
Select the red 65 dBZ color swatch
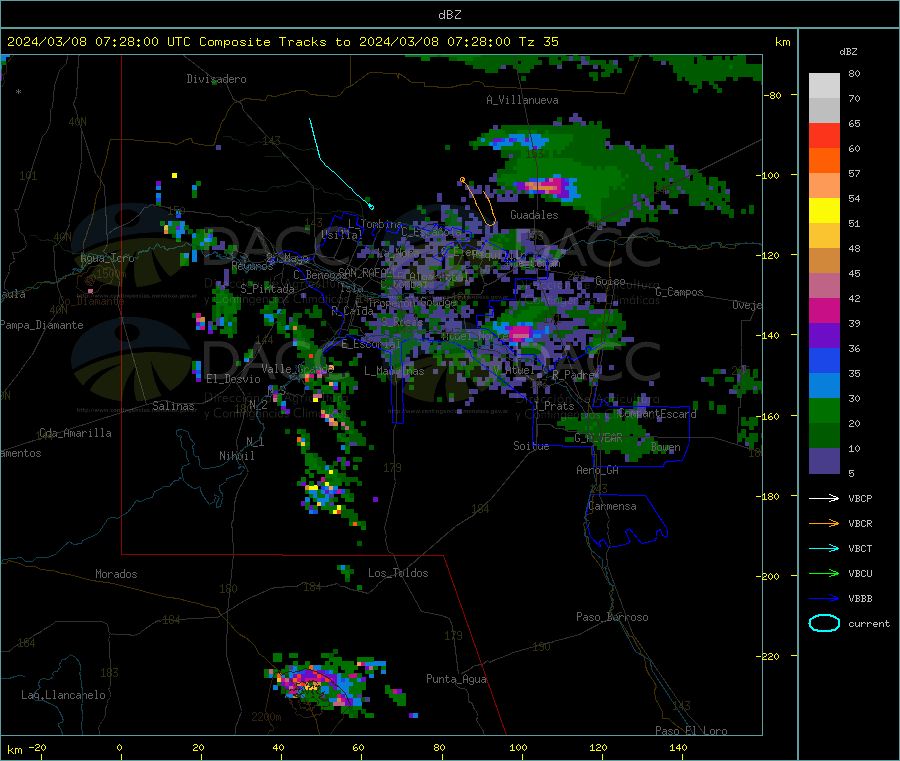point(824,135)
